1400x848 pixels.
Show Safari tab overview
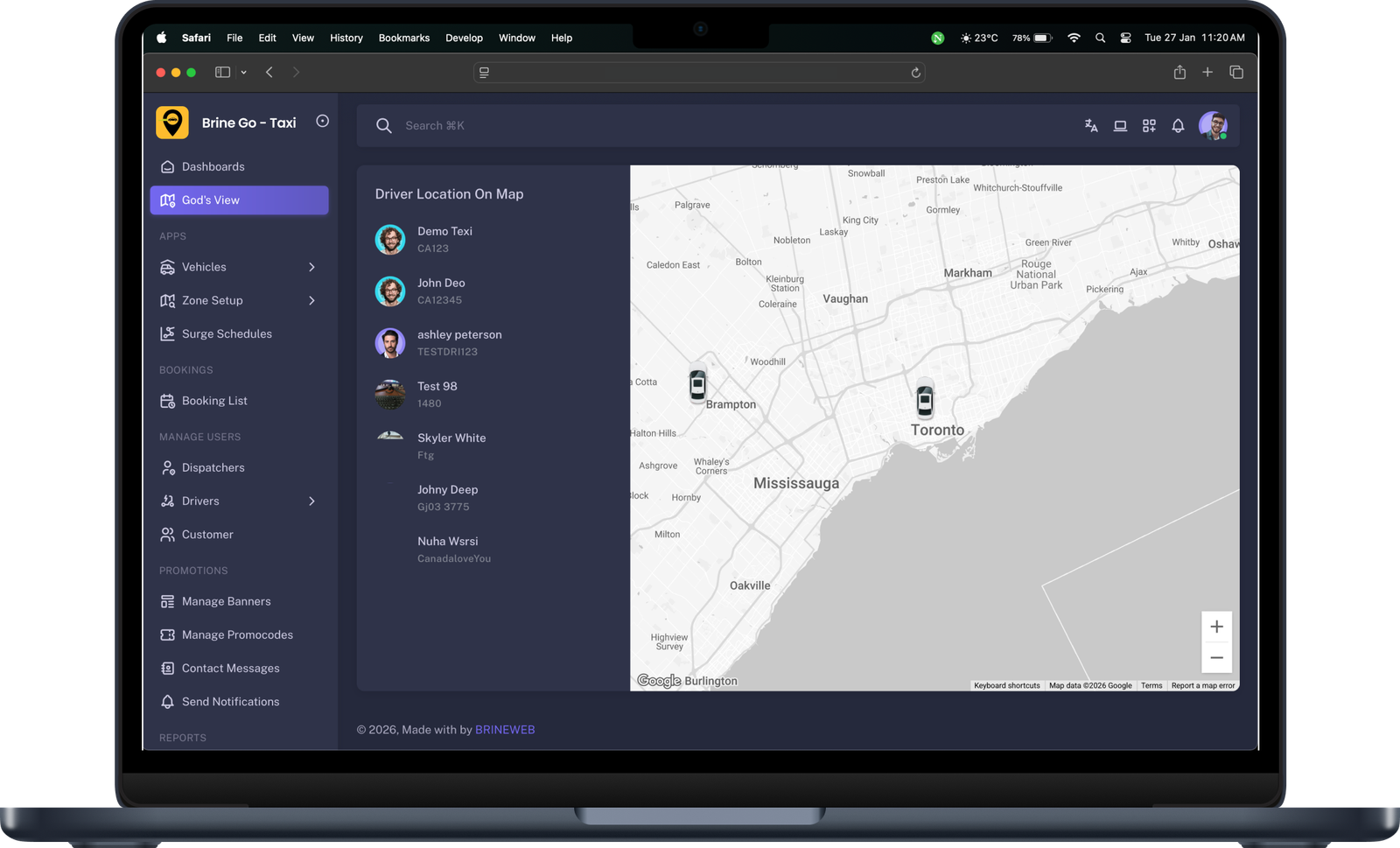tap(1236, 73)
